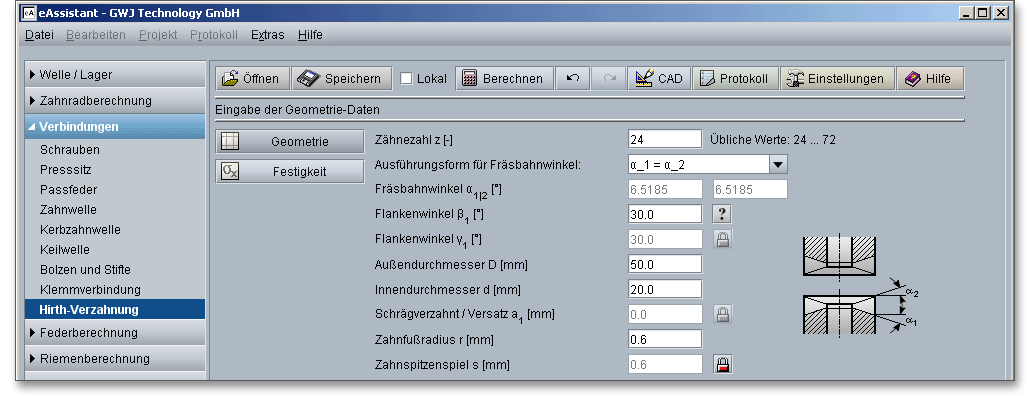Image resolution: width=1030 pixels, height=396 pixels.
Task: Click the Öffnen folder icon
Action: pyautogui.click(x=229, y=79)
